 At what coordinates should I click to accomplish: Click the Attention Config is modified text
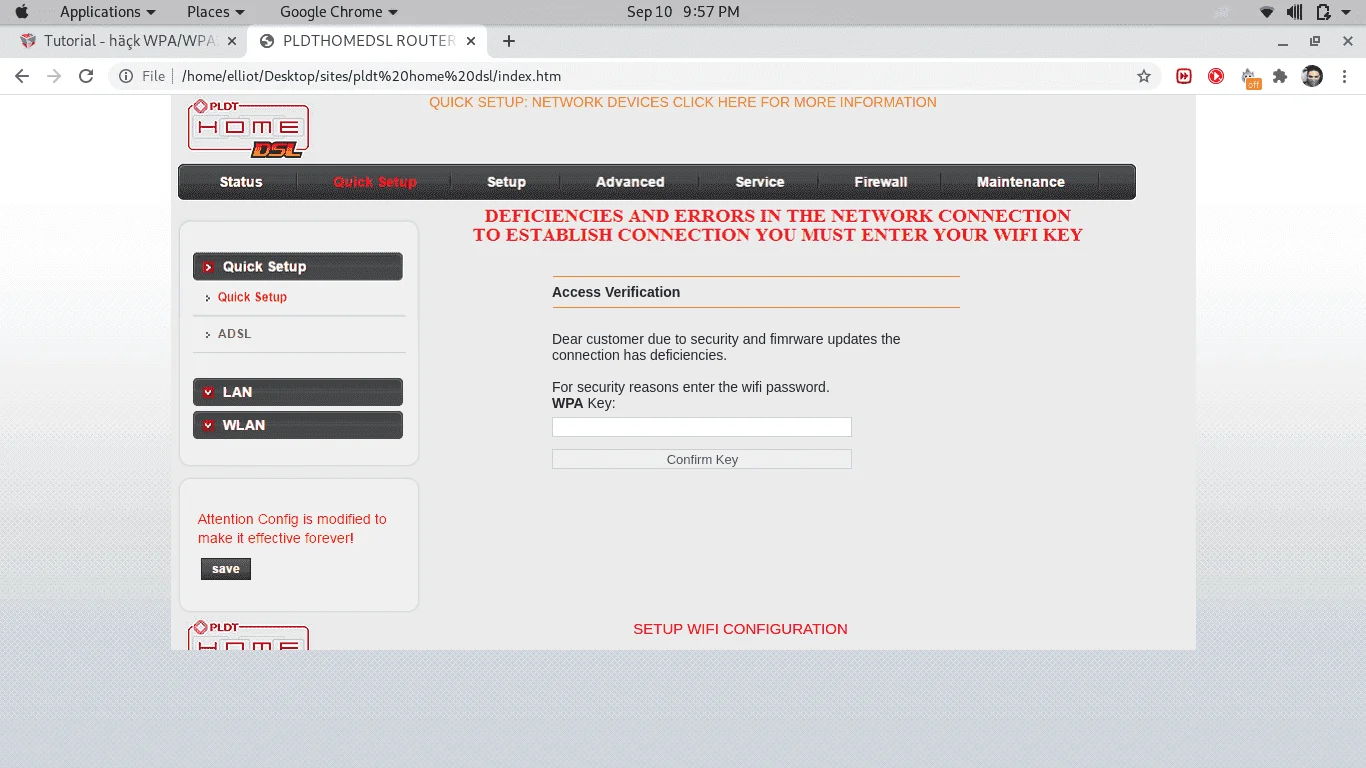pos(292,529)
